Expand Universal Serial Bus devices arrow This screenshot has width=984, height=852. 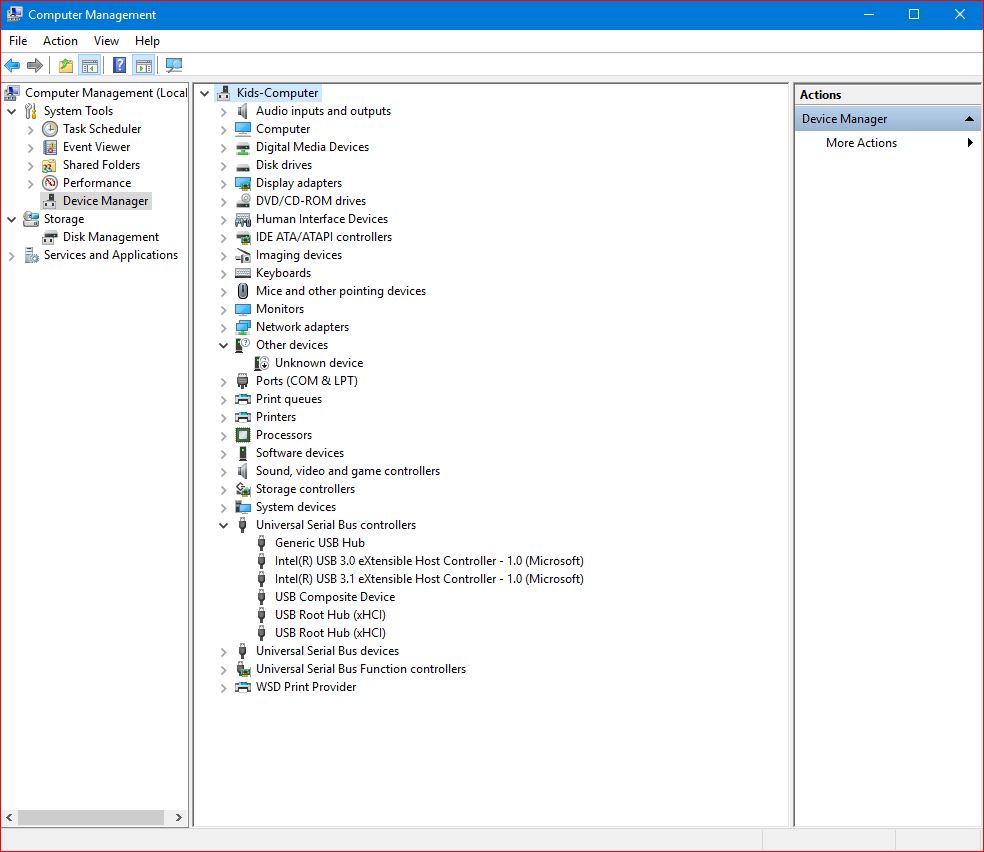click(223, 652)
